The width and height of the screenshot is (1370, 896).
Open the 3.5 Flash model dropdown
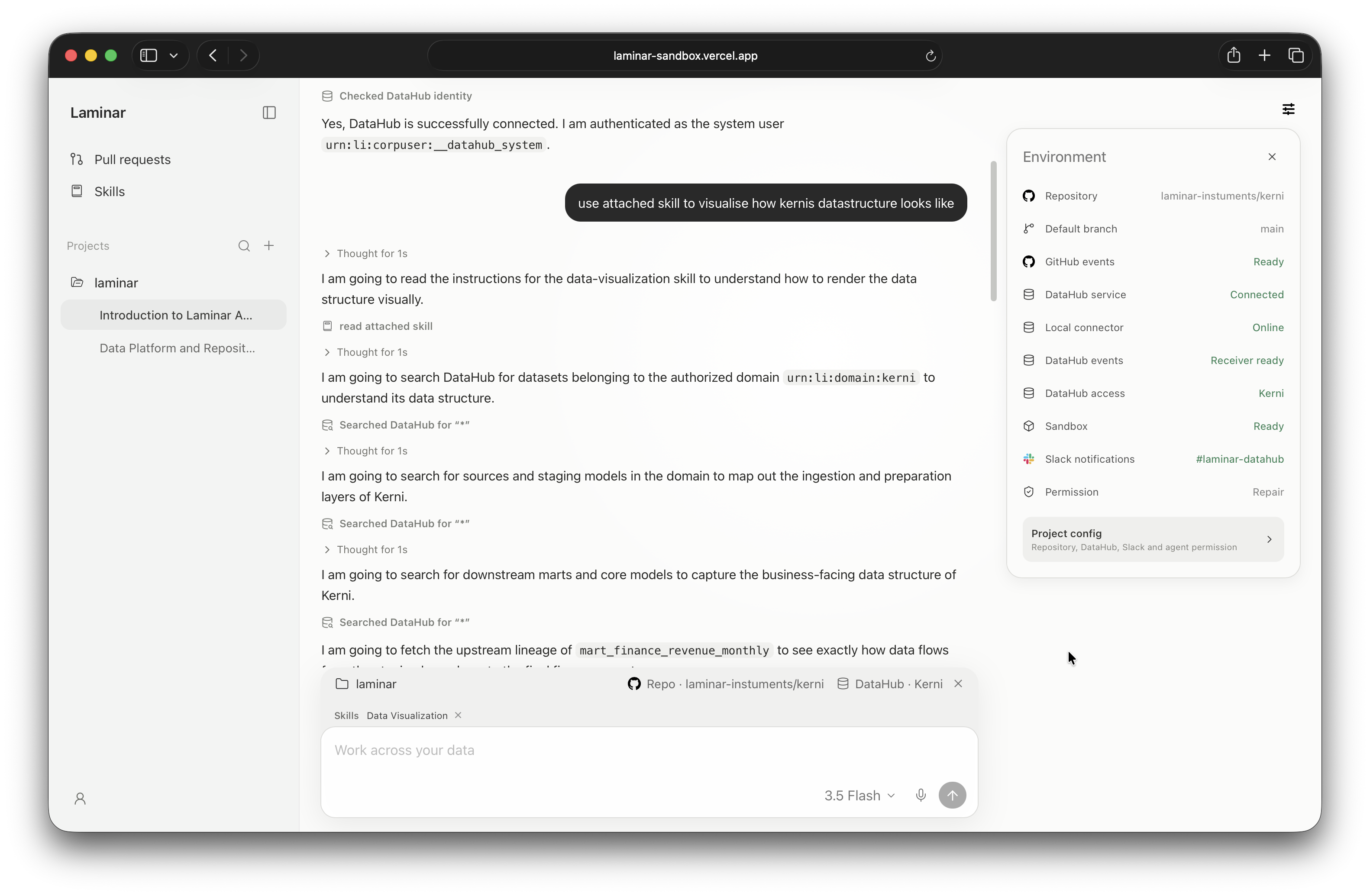pos(859,795)
